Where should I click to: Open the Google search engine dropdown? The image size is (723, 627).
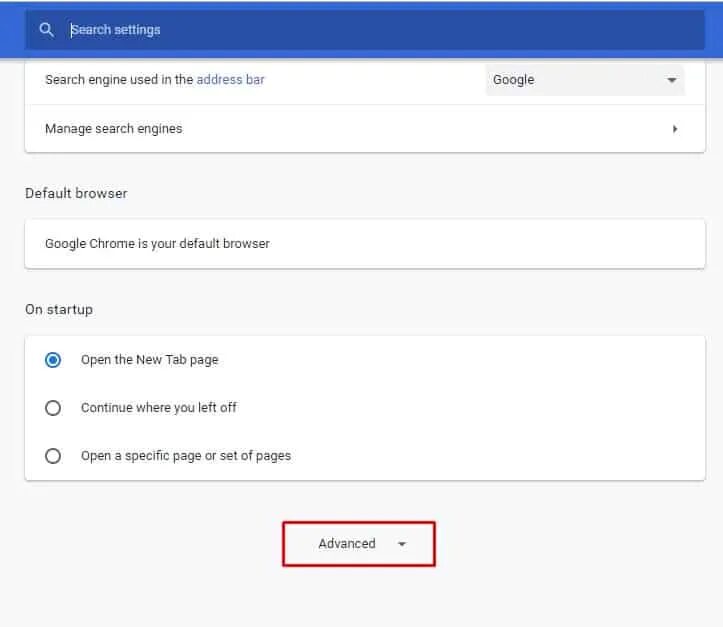[584, 80]
